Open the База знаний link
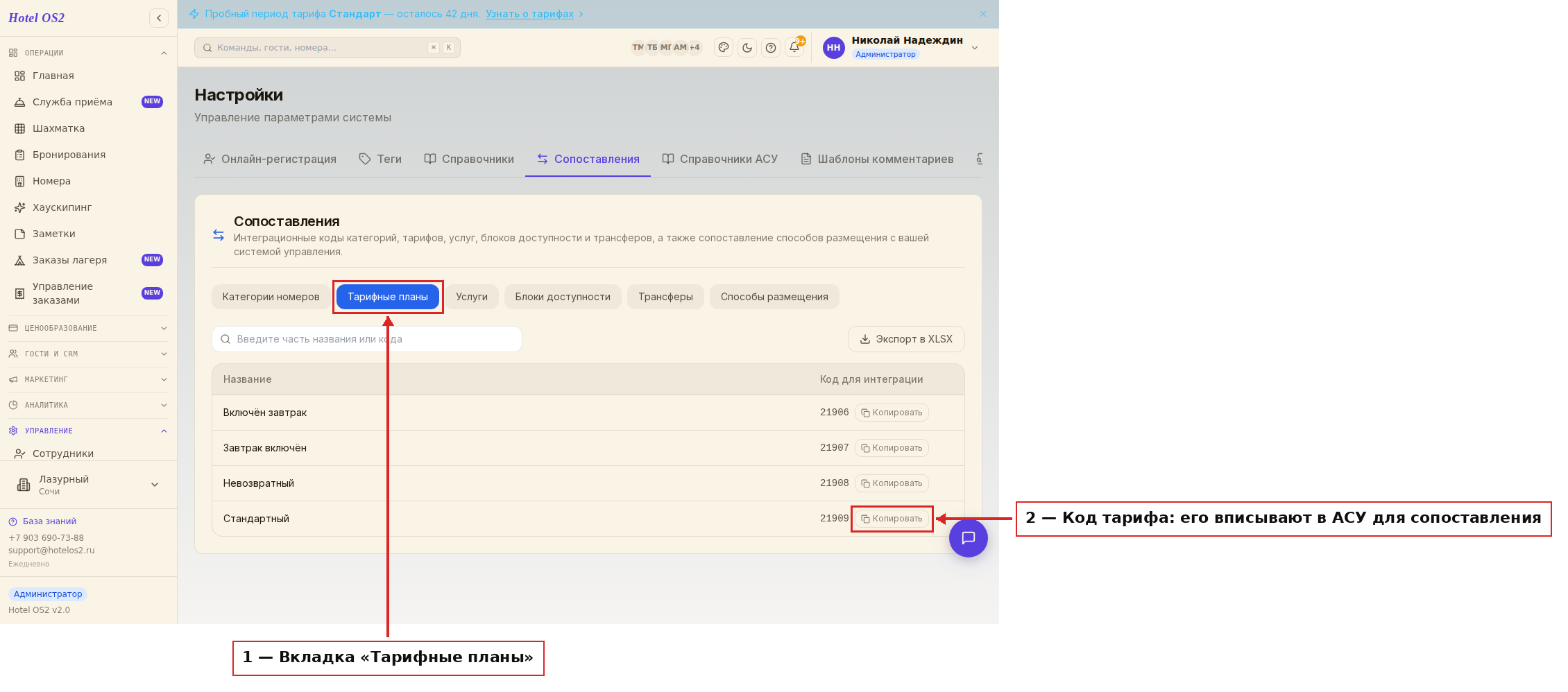The image size is (1568, 692). [42, 521]
